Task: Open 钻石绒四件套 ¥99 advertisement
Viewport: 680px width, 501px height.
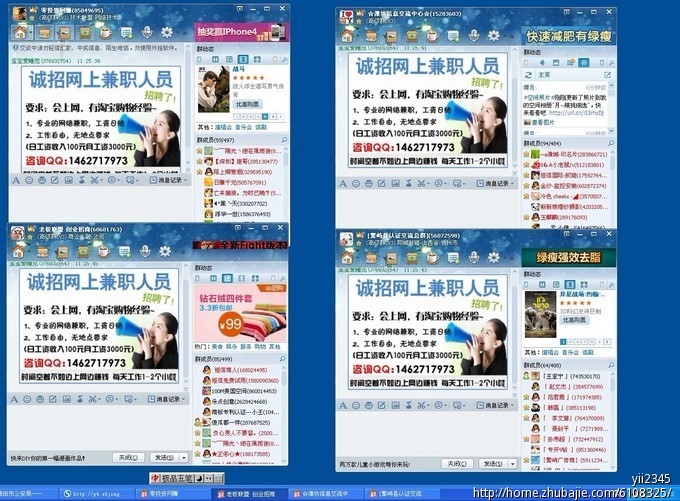Action: (x=240, y=313)
